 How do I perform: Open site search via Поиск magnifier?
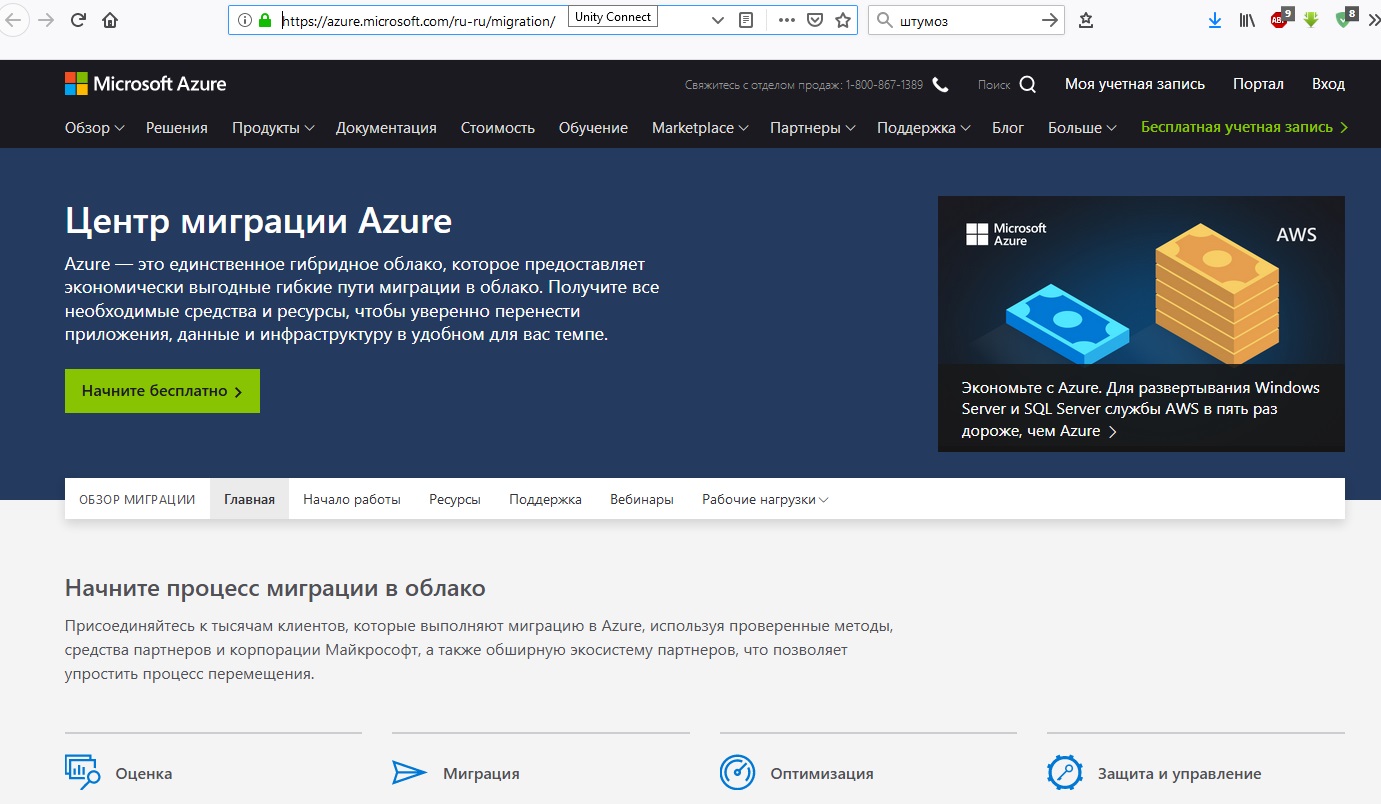point(1028,85)
